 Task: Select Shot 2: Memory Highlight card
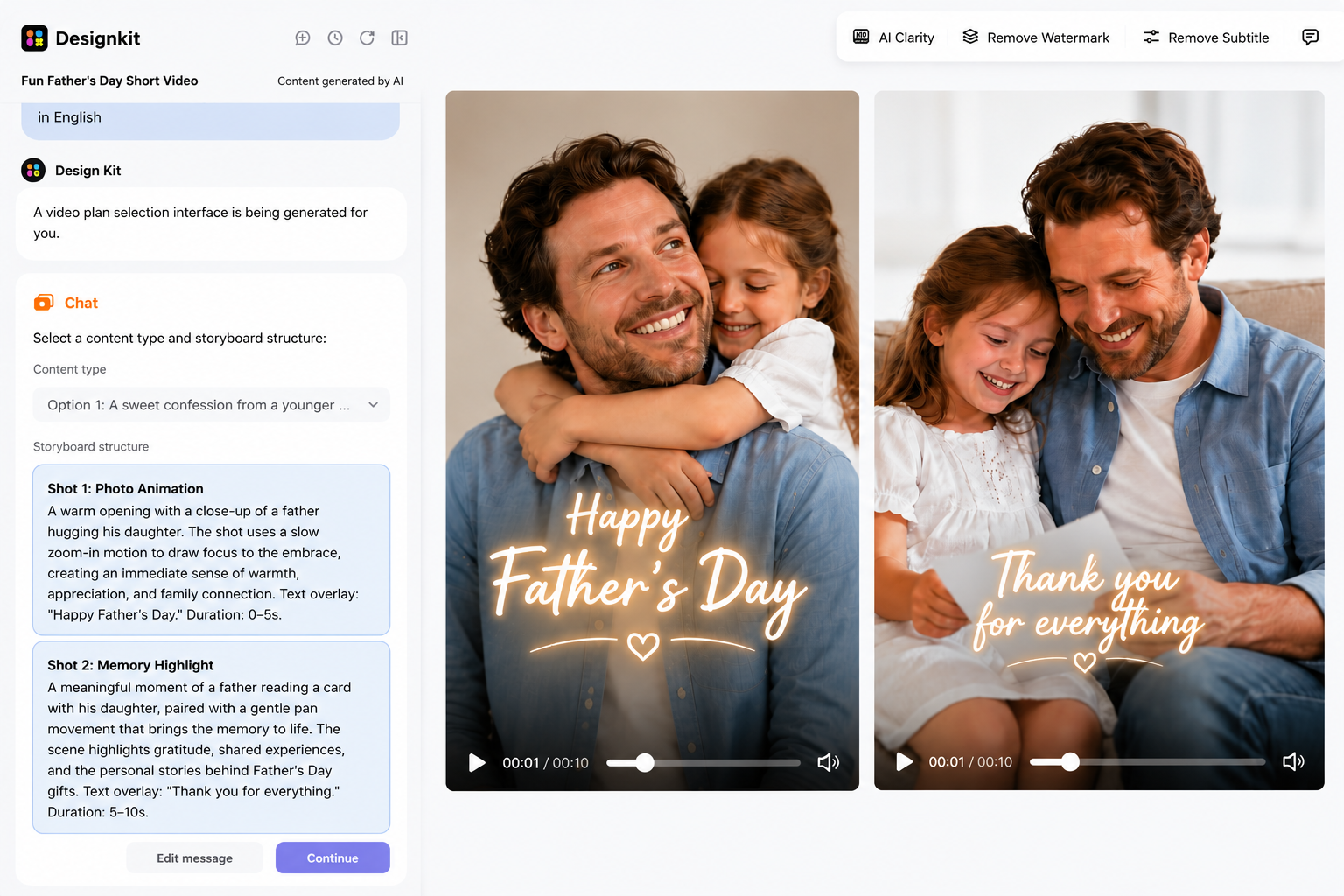click(x=212, y=738)
